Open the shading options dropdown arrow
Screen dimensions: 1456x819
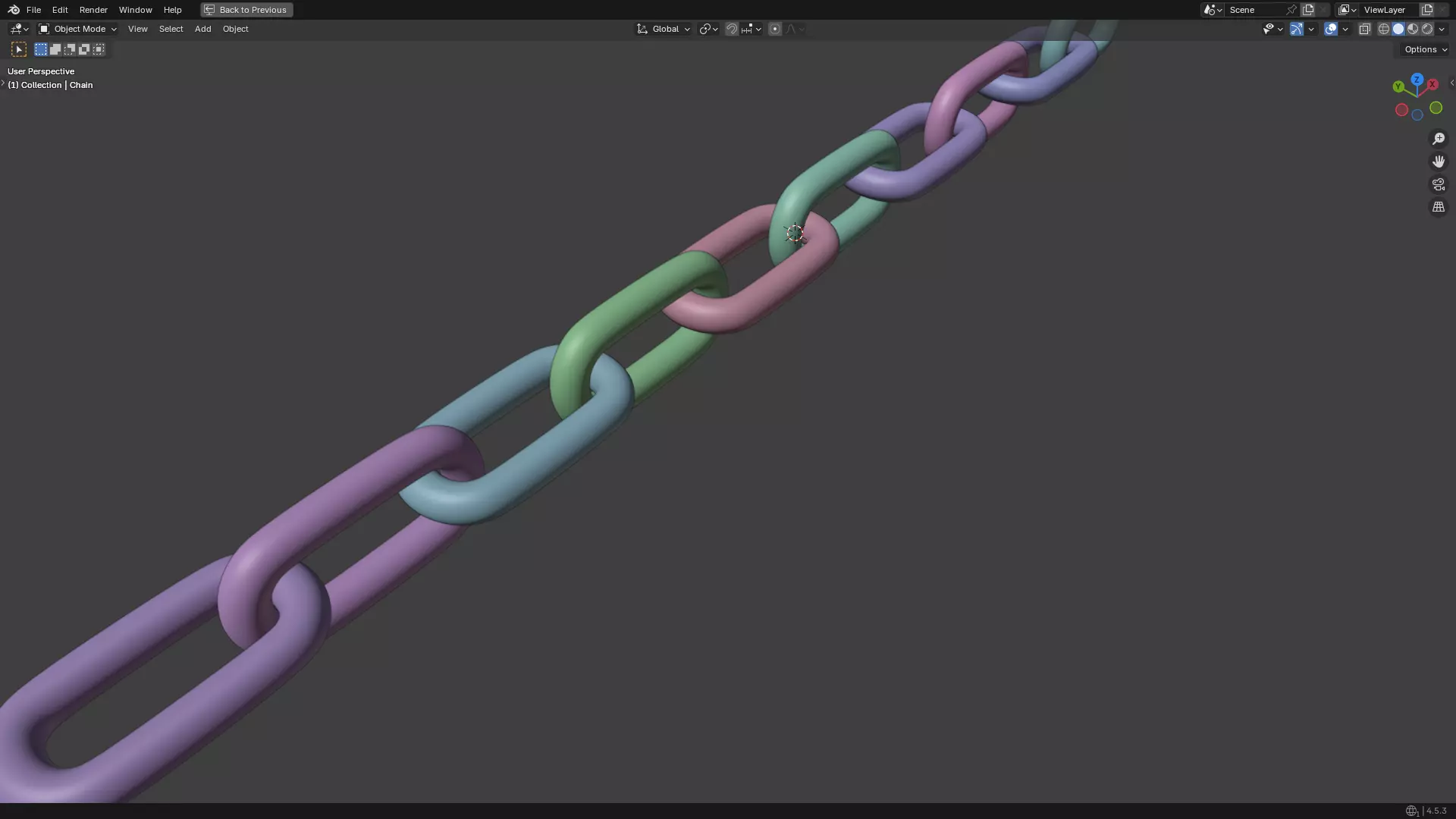pyautogui.click(x=1442, y=29)
